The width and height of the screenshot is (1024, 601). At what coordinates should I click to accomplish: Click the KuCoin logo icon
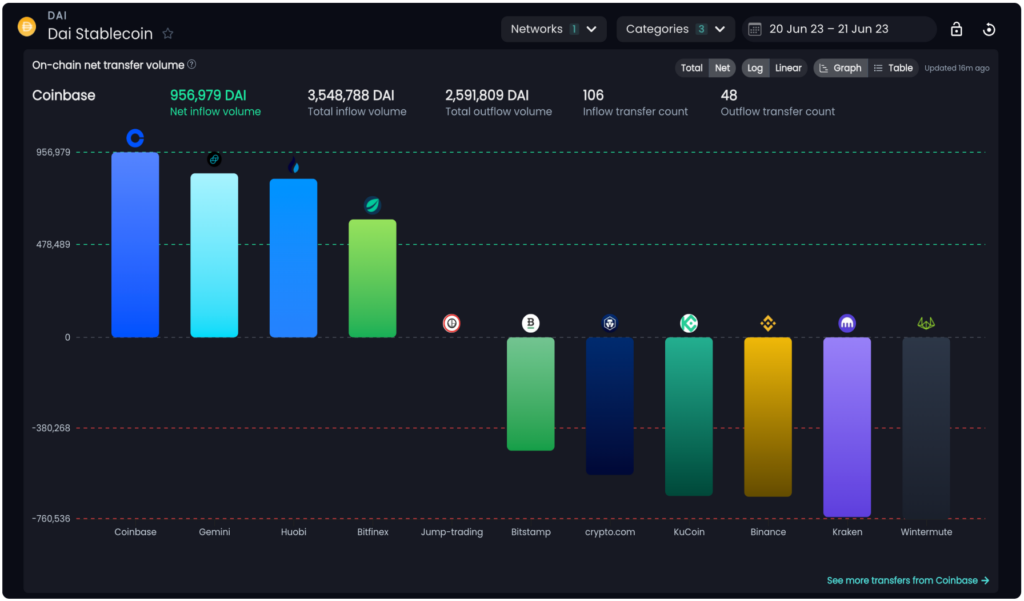(x=689, y=323)
